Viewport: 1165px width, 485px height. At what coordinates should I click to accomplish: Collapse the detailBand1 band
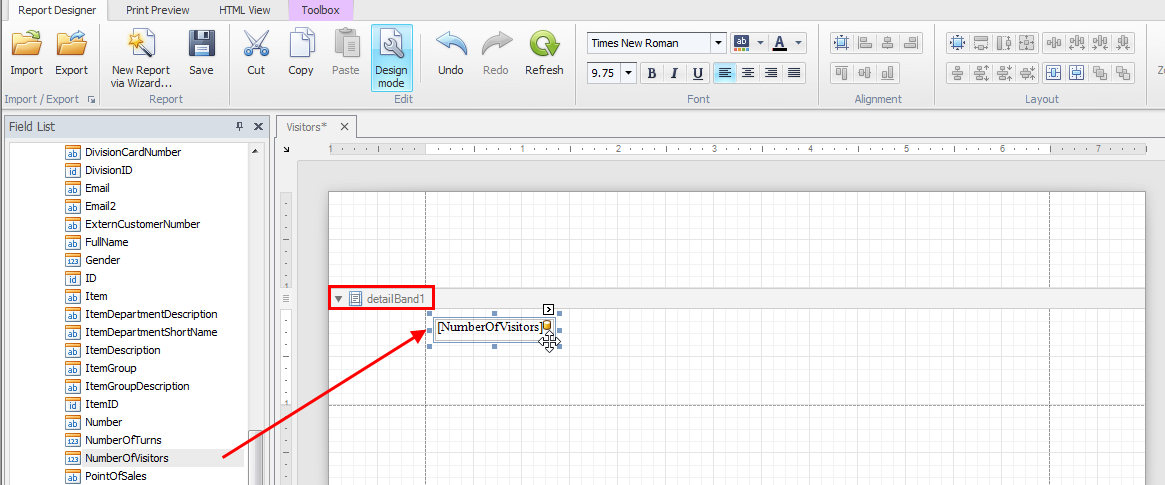pyautogui.click(x=338, y=299)
